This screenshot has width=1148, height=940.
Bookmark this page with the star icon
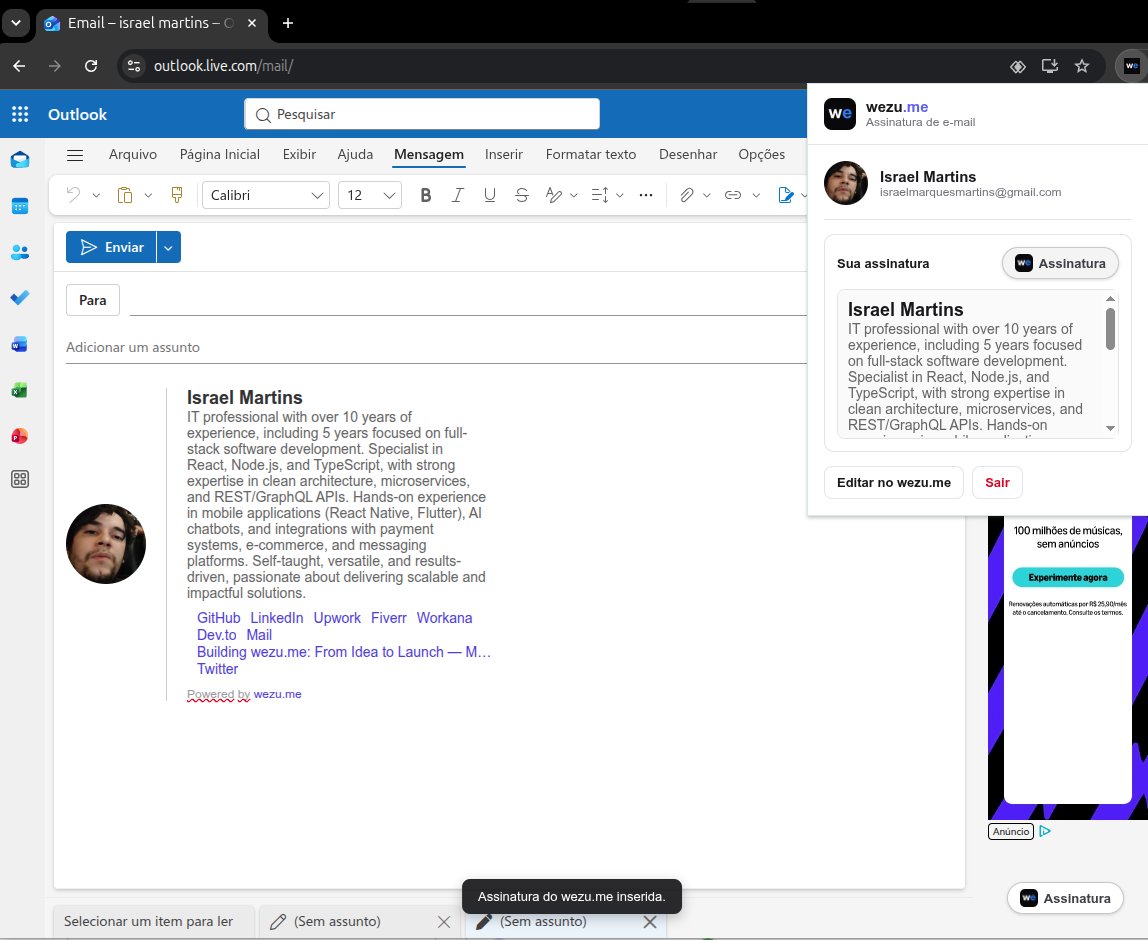point(1082,66)
